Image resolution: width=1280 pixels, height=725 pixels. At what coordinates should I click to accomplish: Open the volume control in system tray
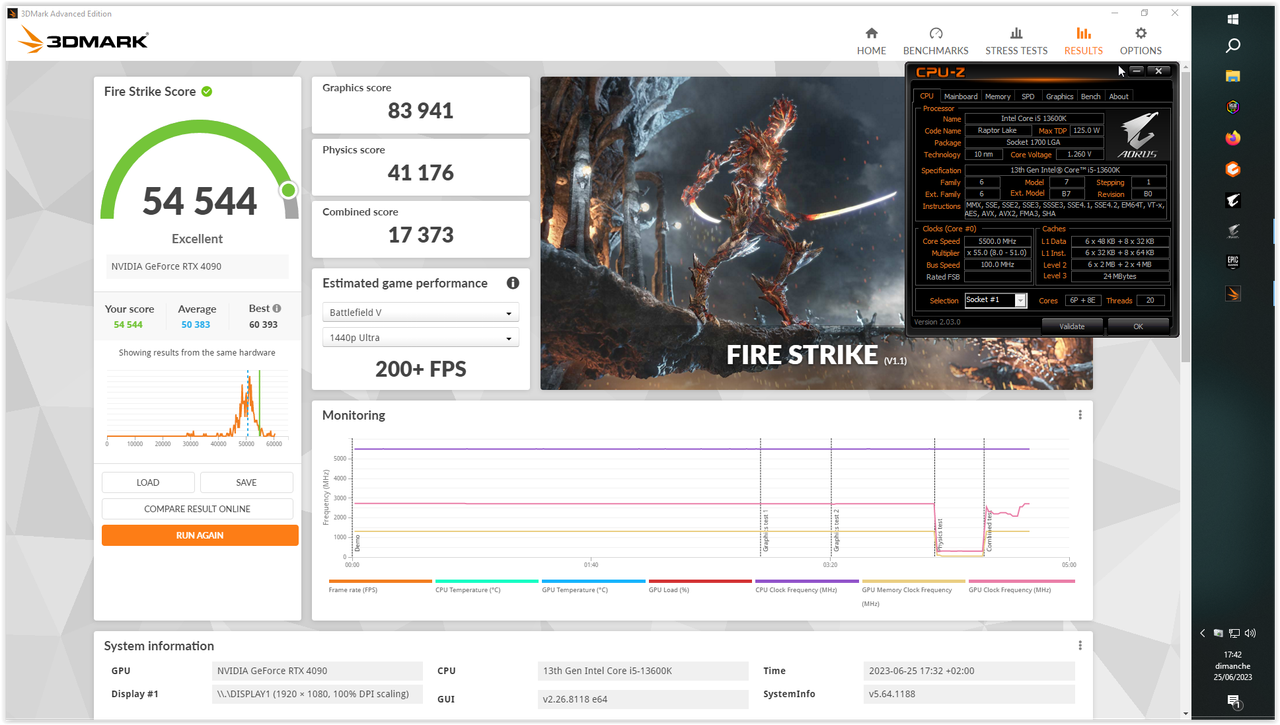1251,633
